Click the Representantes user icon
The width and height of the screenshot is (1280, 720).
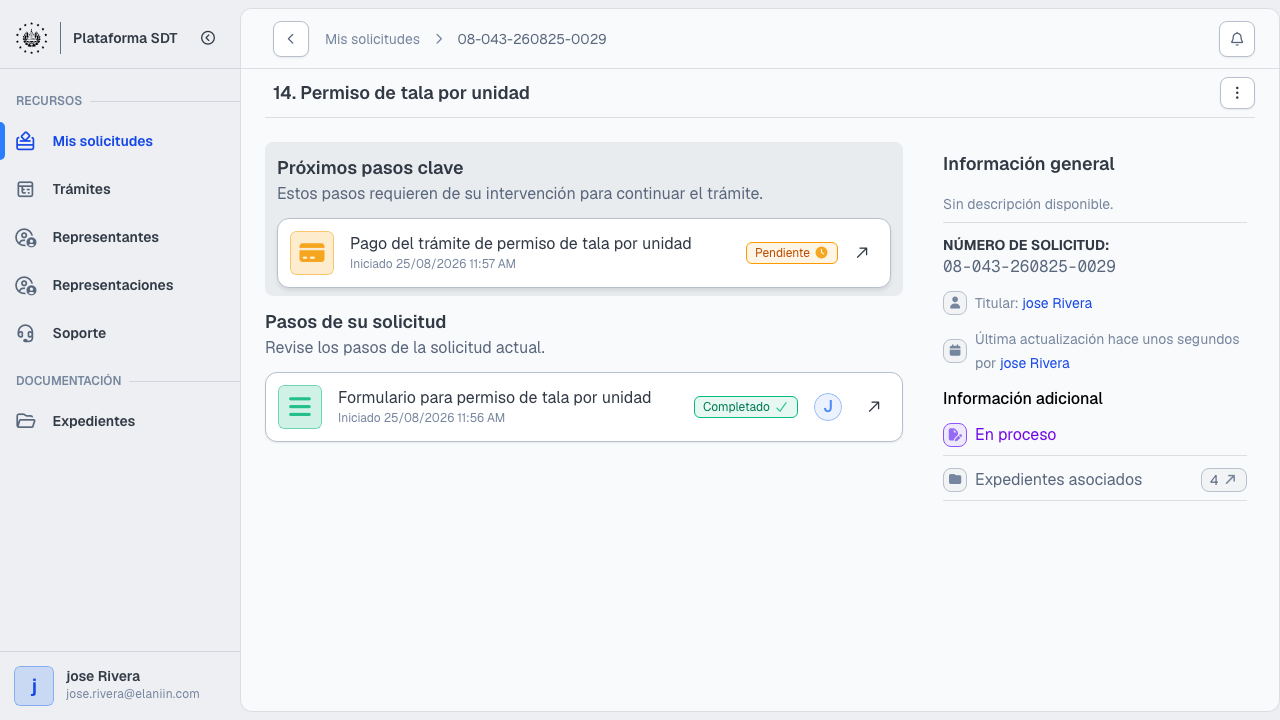(x=26, y=237)
